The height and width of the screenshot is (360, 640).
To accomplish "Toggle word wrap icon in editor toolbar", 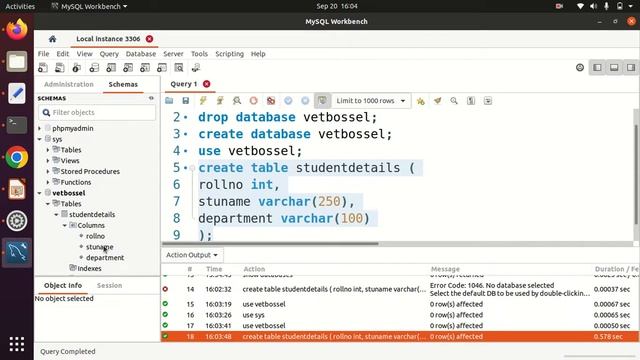I will click(488, 101).
